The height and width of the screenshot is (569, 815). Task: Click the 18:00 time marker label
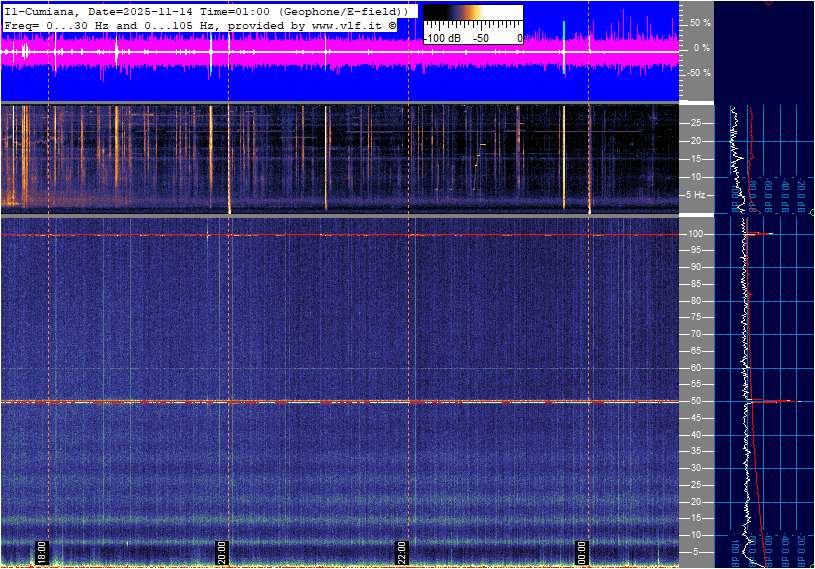[42, 551]
